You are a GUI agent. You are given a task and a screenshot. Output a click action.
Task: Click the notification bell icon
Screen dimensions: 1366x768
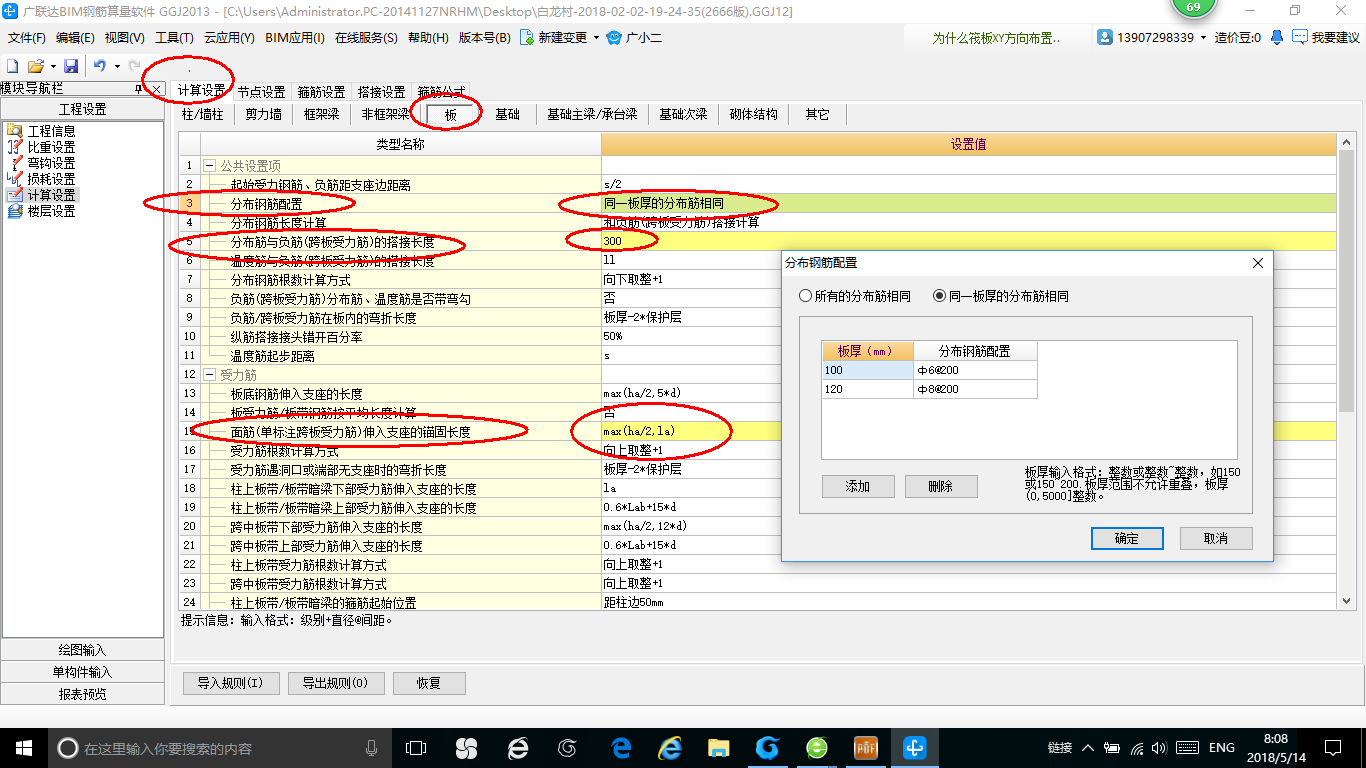1277,38
